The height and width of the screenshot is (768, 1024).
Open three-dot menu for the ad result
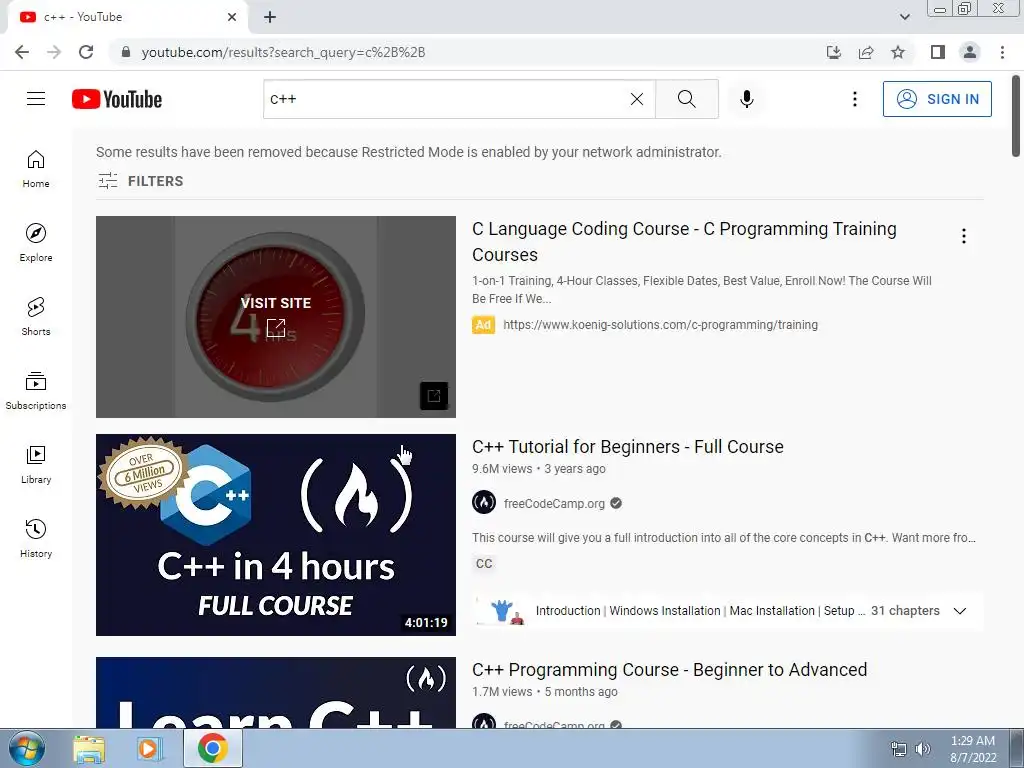click(x=963, y=236)
